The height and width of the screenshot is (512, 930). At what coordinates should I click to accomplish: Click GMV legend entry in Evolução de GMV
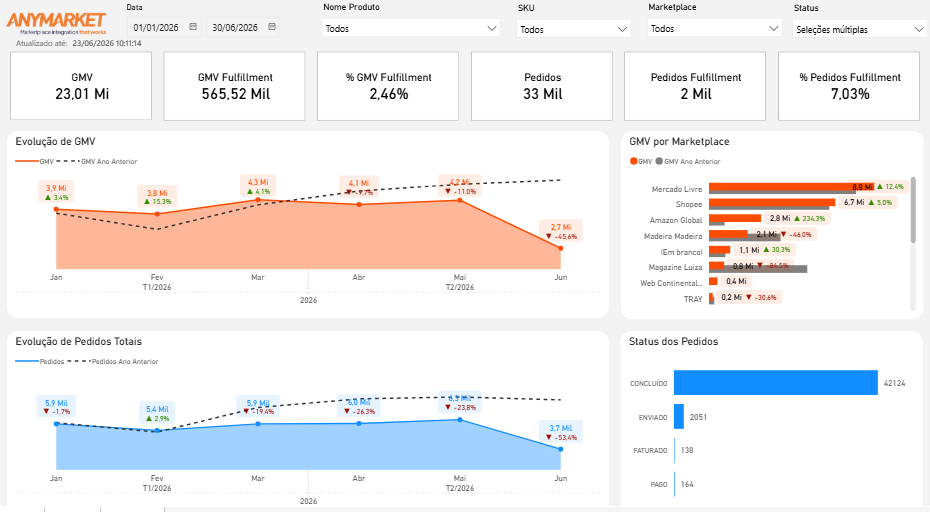pyautogui.click(x=34, y=161)
